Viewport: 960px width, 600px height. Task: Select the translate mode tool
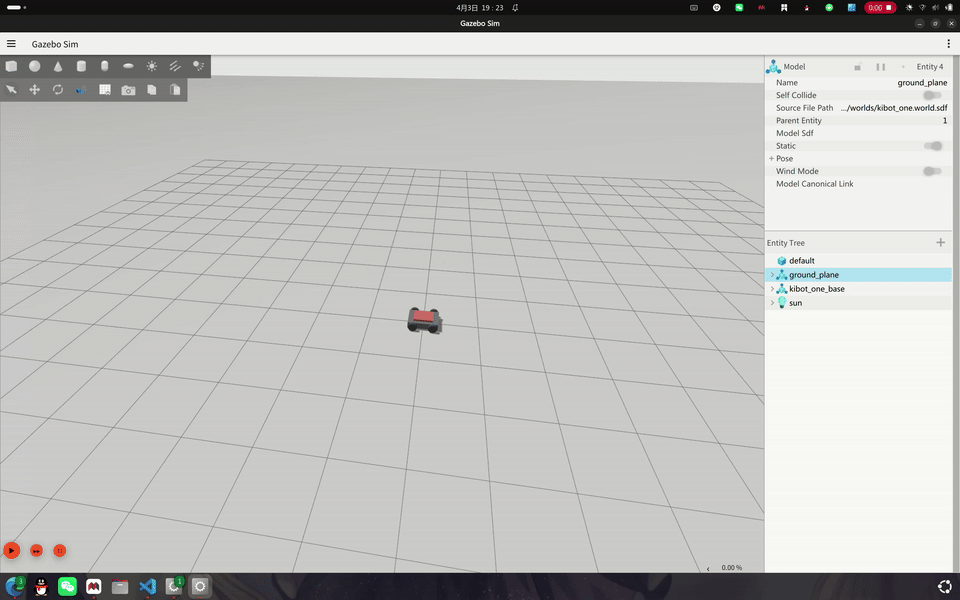pyautogui.click(x=35, y=90)
